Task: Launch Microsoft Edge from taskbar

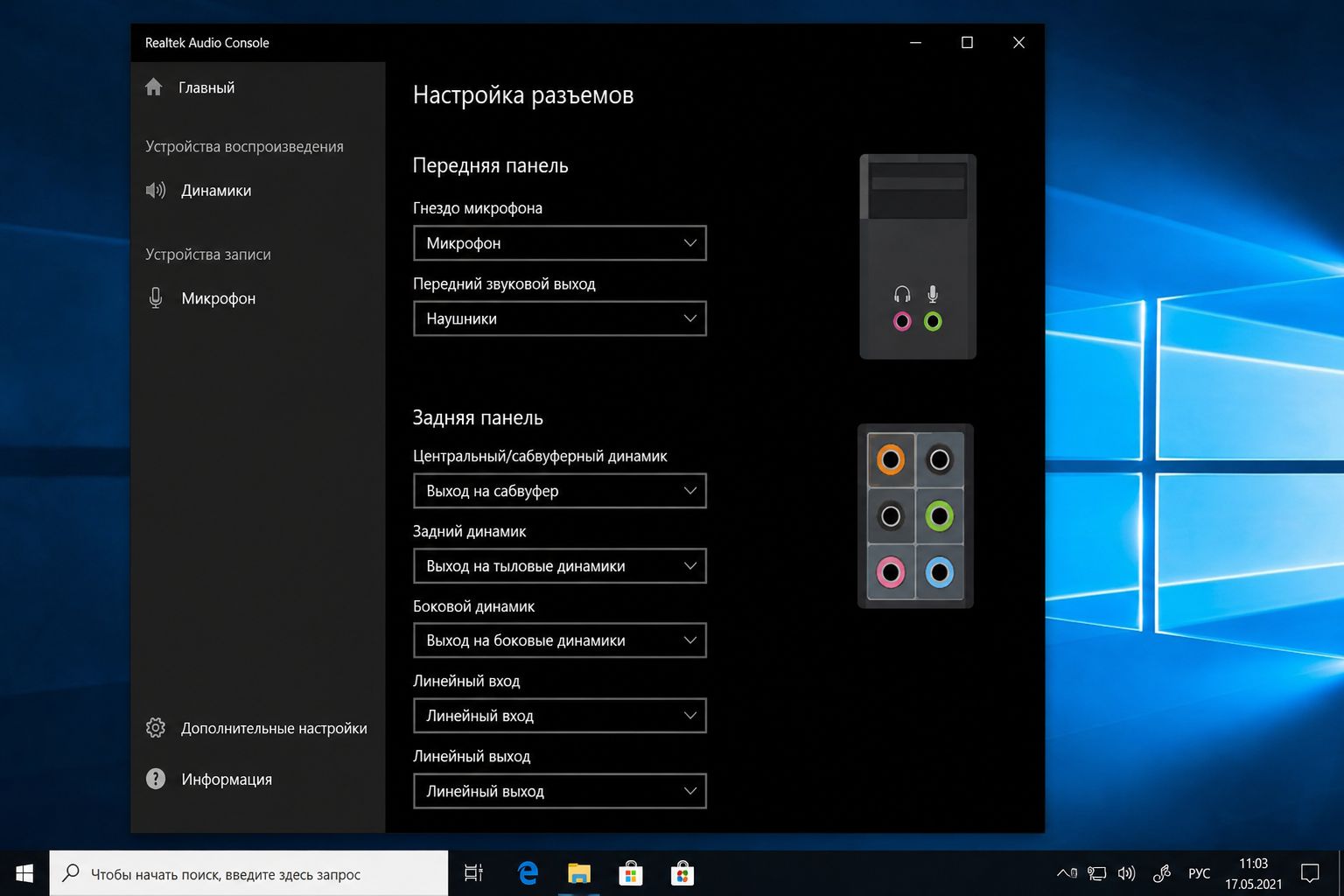Action: (x=528, y=873)
